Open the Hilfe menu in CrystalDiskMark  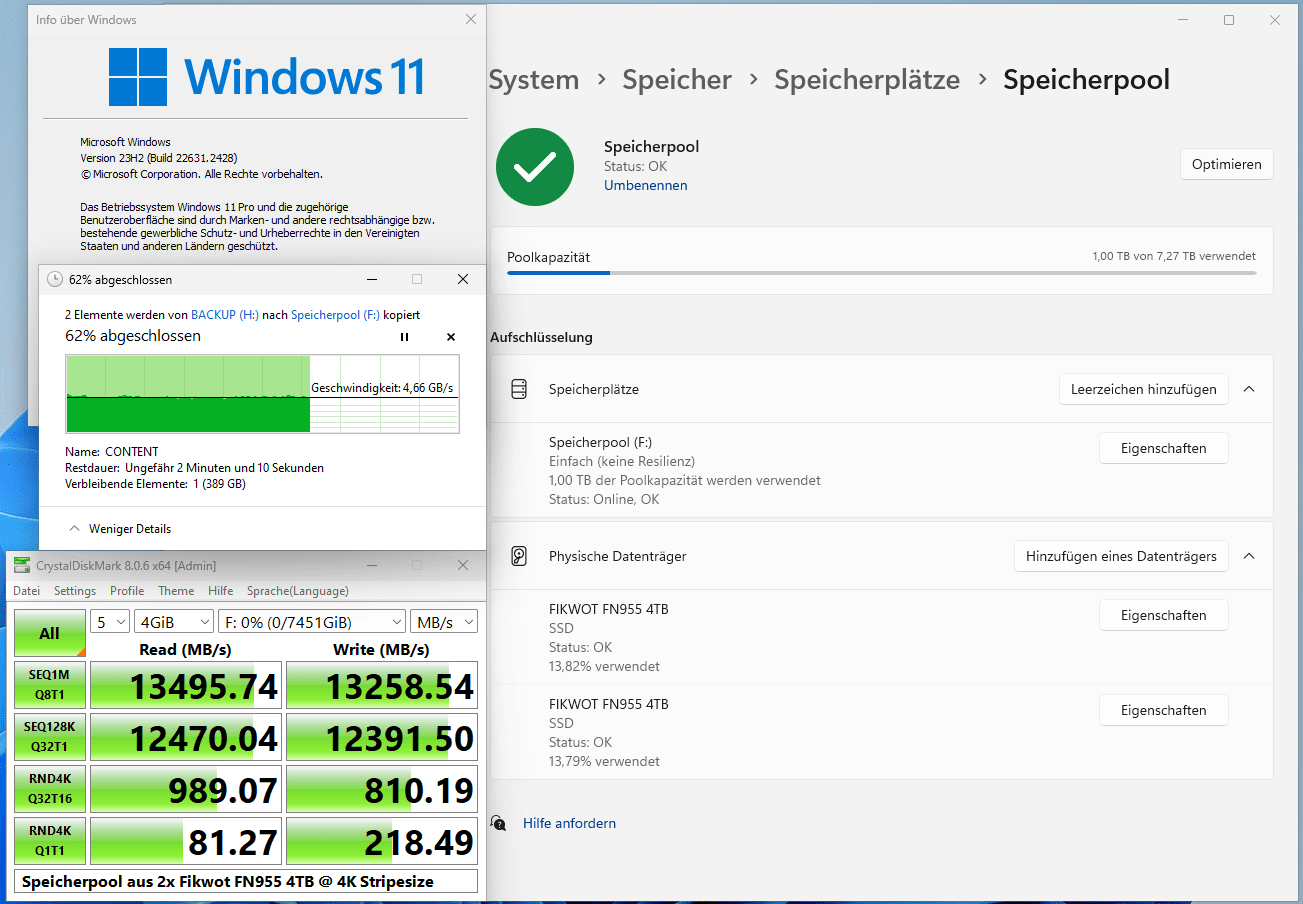pos(220,591)
